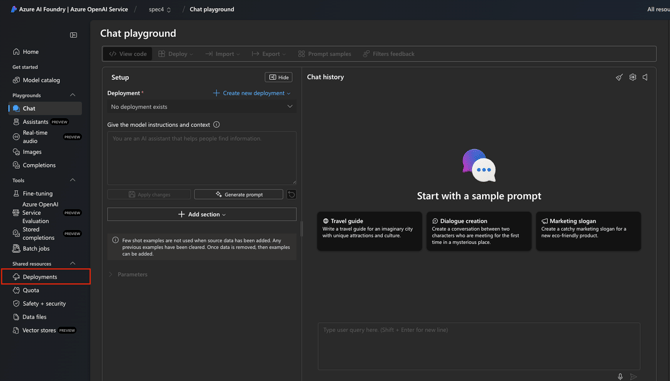Click the Vector stores icon

click(x=16, y=330)
